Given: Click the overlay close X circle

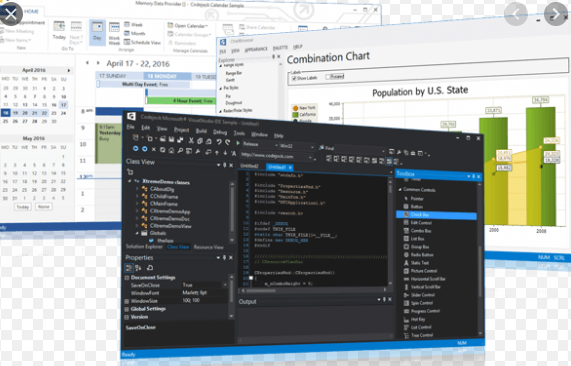Looking at the screenshot, I should (11, 14).
